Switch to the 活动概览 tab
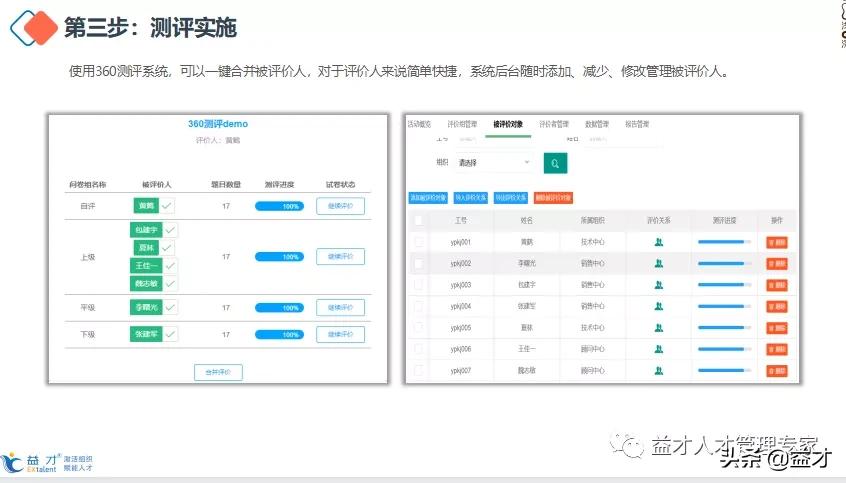This screenshot has height=483, width=846. click(419, 124)
